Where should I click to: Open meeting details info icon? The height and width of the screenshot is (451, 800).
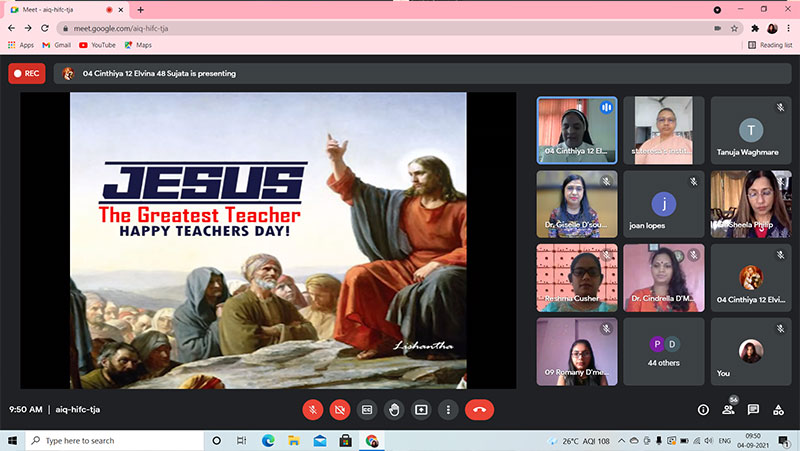(x=703, y=410)
